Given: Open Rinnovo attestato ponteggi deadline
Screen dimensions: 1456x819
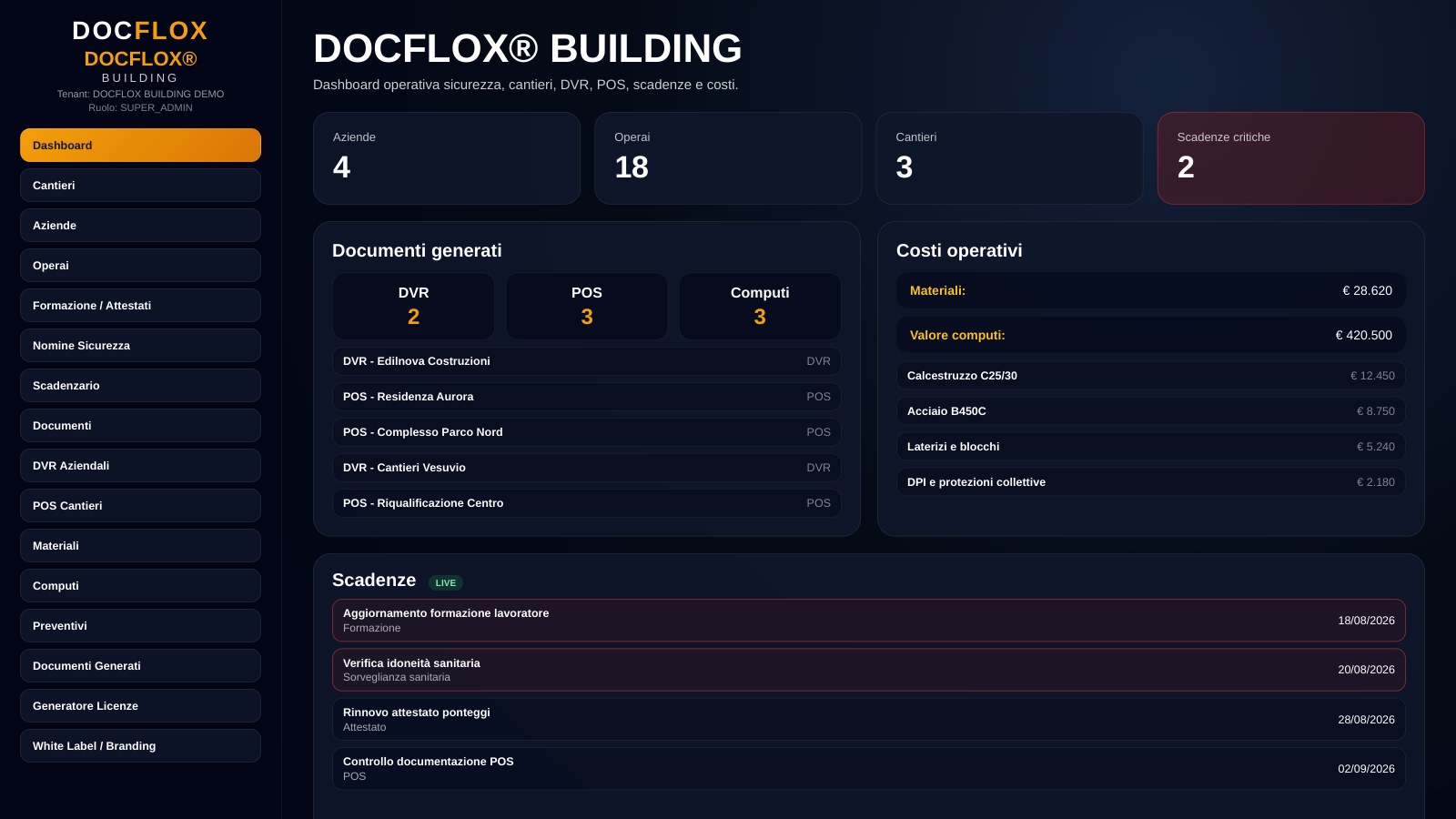Looking at the screenshot, I should click(x=869, y=720).
